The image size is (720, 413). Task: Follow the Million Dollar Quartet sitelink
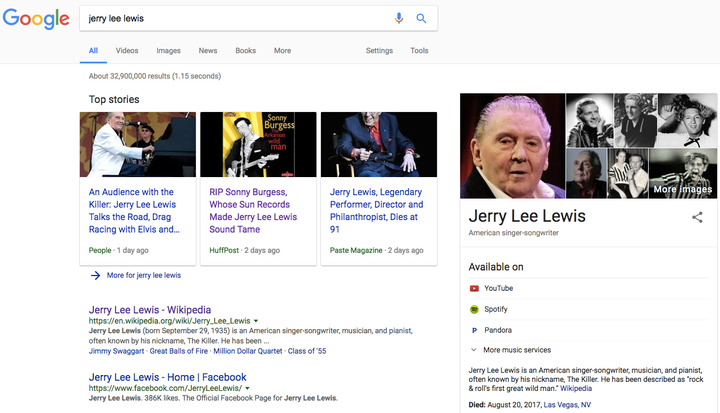click(248, 351)
